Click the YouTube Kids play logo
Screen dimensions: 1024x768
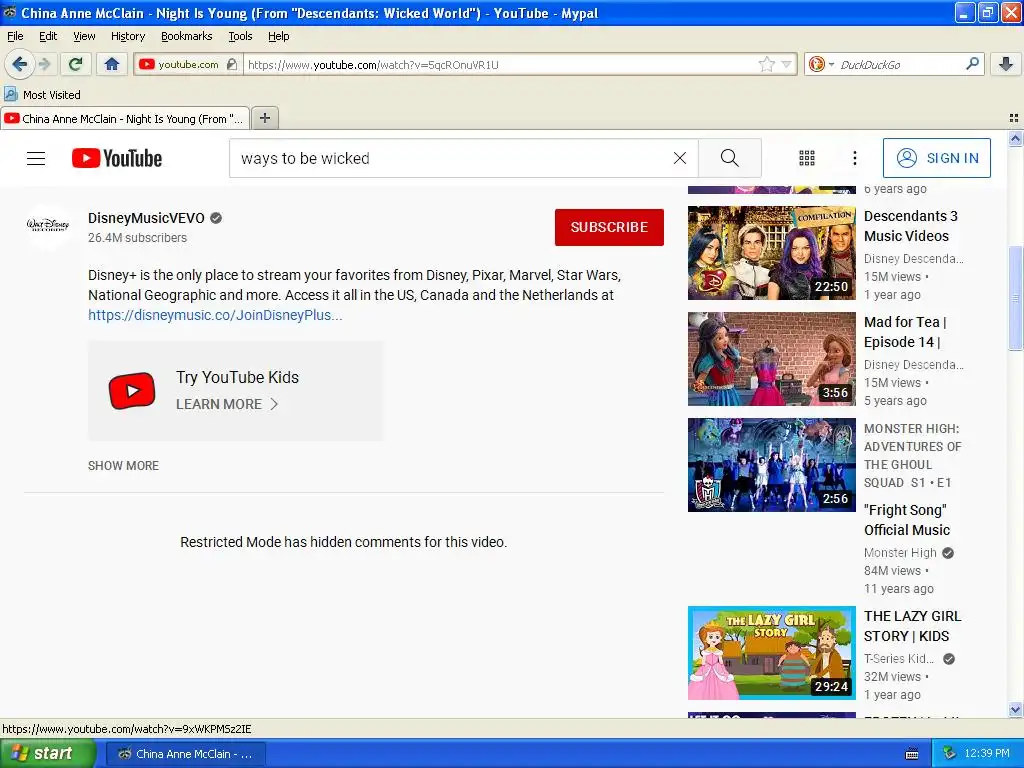click(x=132, y=391)
